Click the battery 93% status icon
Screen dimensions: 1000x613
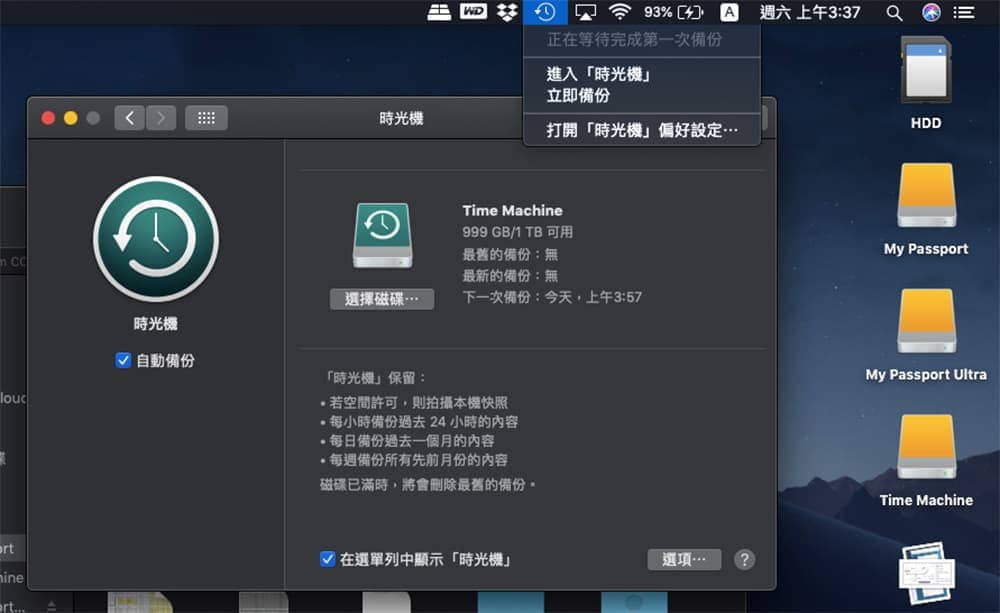[x=673, y=12]
